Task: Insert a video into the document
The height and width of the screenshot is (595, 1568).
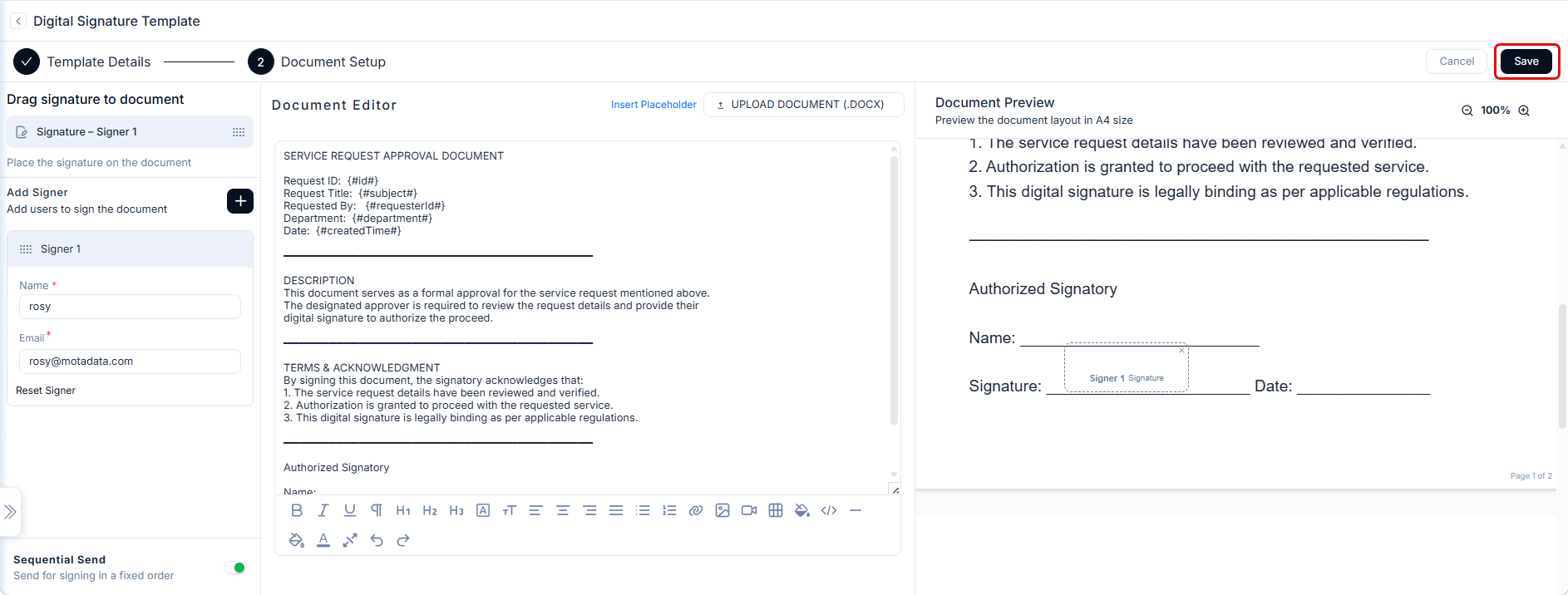Action: [749, 510]
